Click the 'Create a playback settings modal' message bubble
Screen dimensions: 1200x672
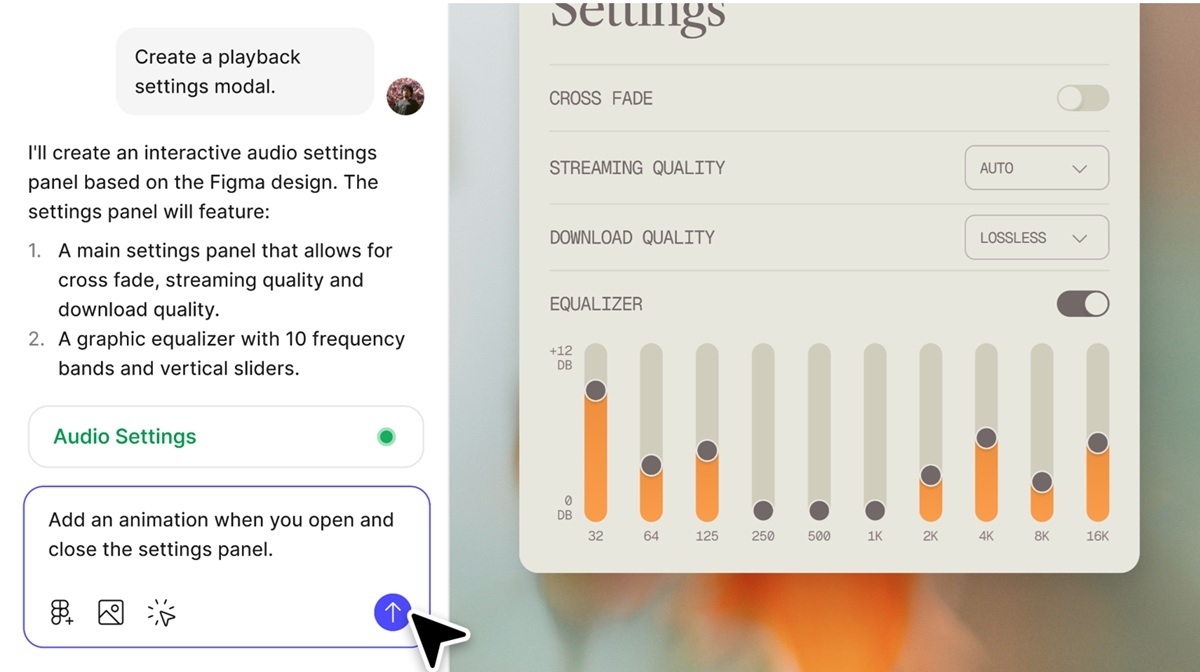pos(244,72)
